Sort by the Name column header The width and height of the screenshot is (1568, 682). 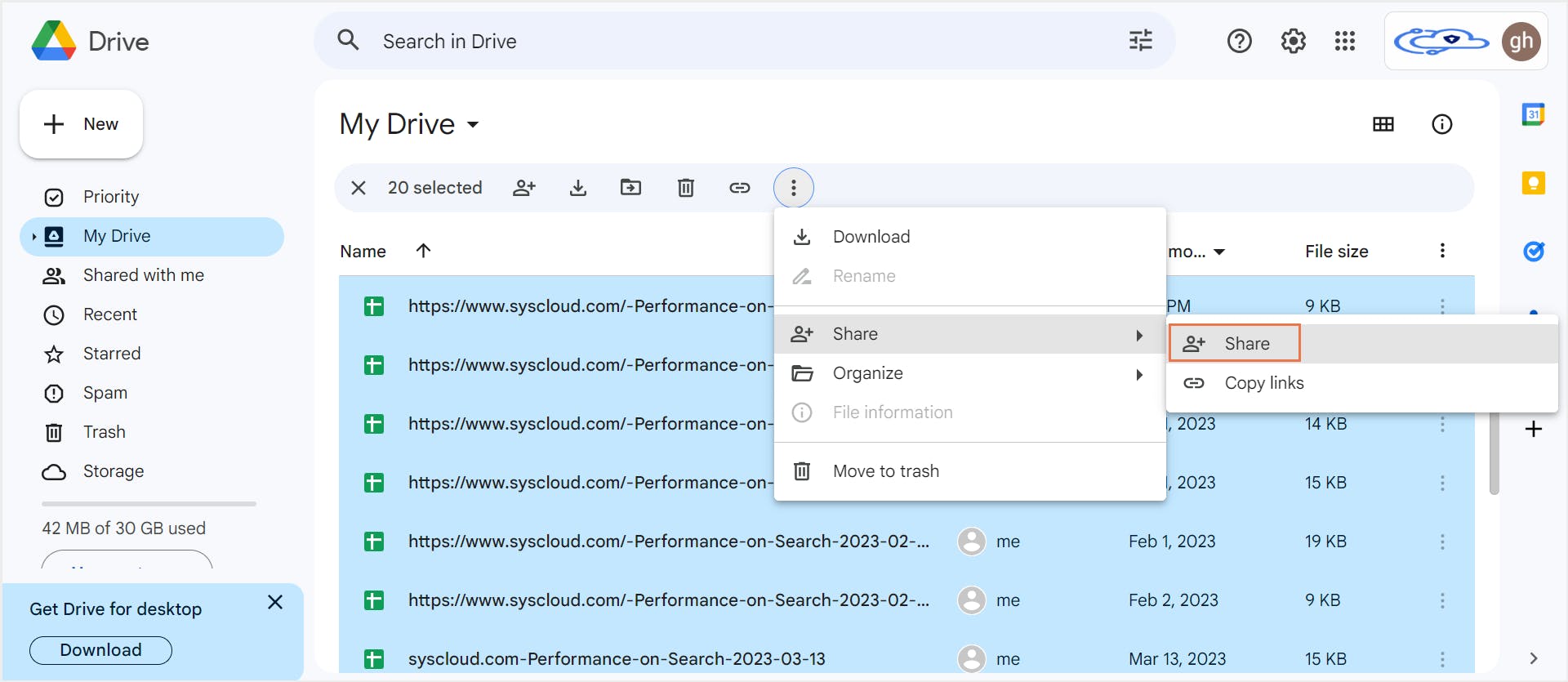coord(363,252)
